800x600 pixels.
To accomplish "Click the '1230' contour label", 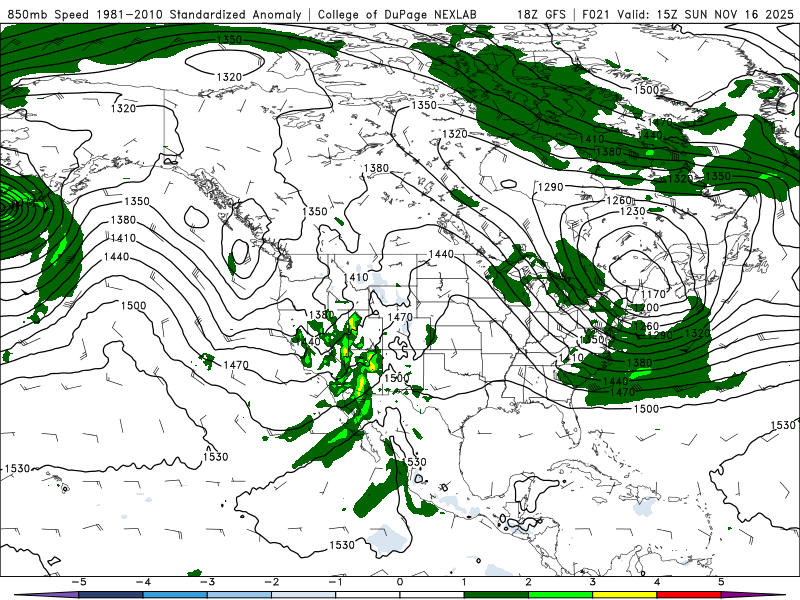I will 633,211.
